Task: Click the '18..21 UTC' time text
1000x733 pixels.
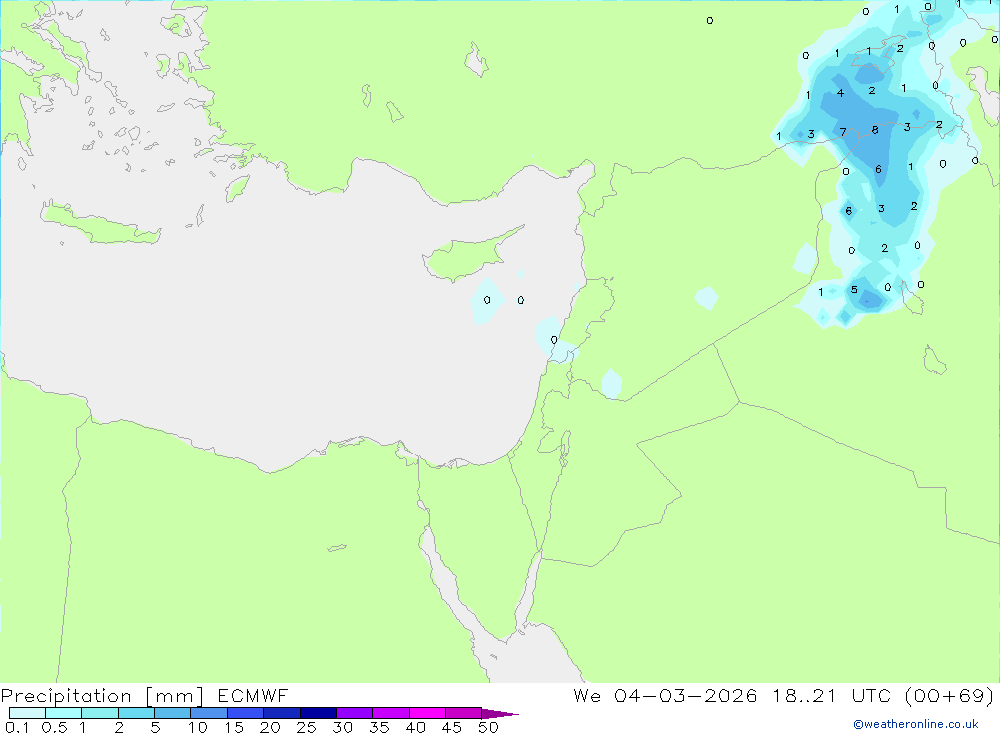Action: pyautogui.click(x=831, y=695)
